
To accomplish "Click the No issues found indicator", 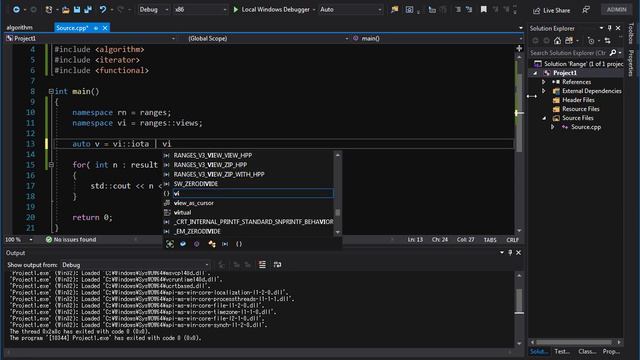I will point(71,240).
